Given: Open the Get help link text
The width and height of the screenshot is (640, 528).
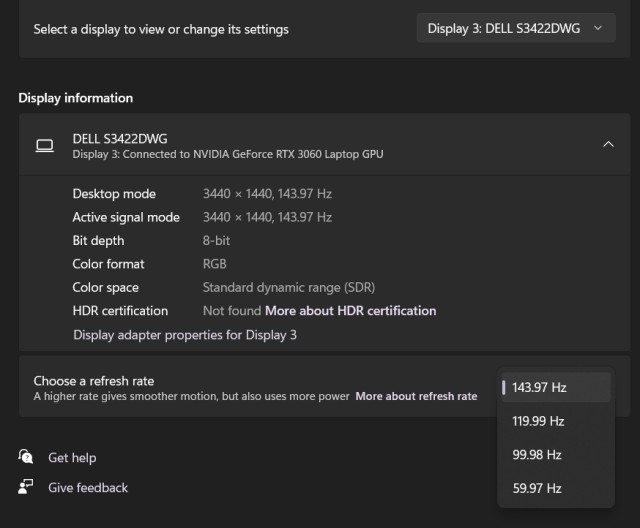Looking at the screenshot, I should (72, 458).
